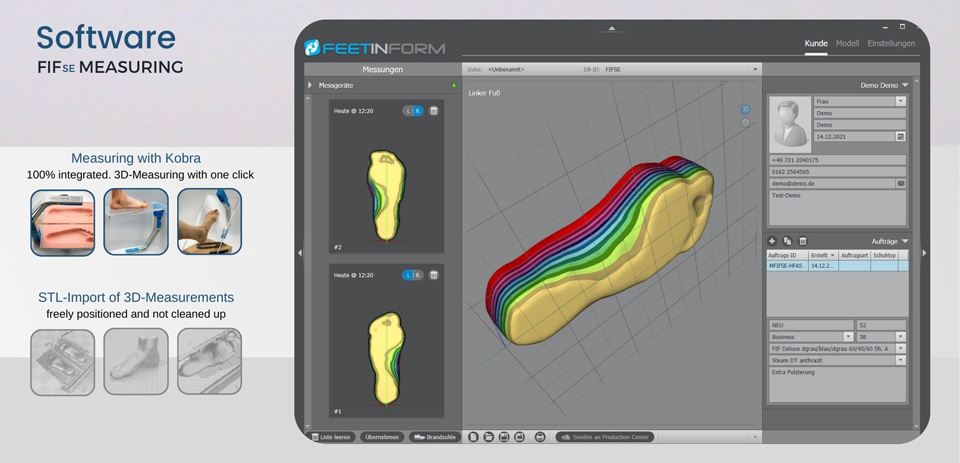Click the Extra Polsterung notes field
Viewport: 960px width, 463px height.
(837, 385)
